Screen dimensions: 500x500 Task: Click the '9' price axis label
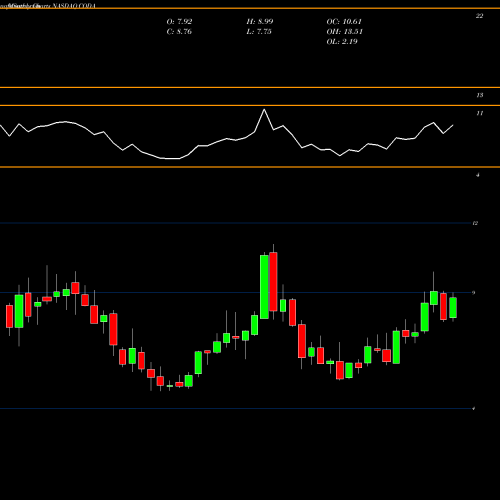click(474, 293)
